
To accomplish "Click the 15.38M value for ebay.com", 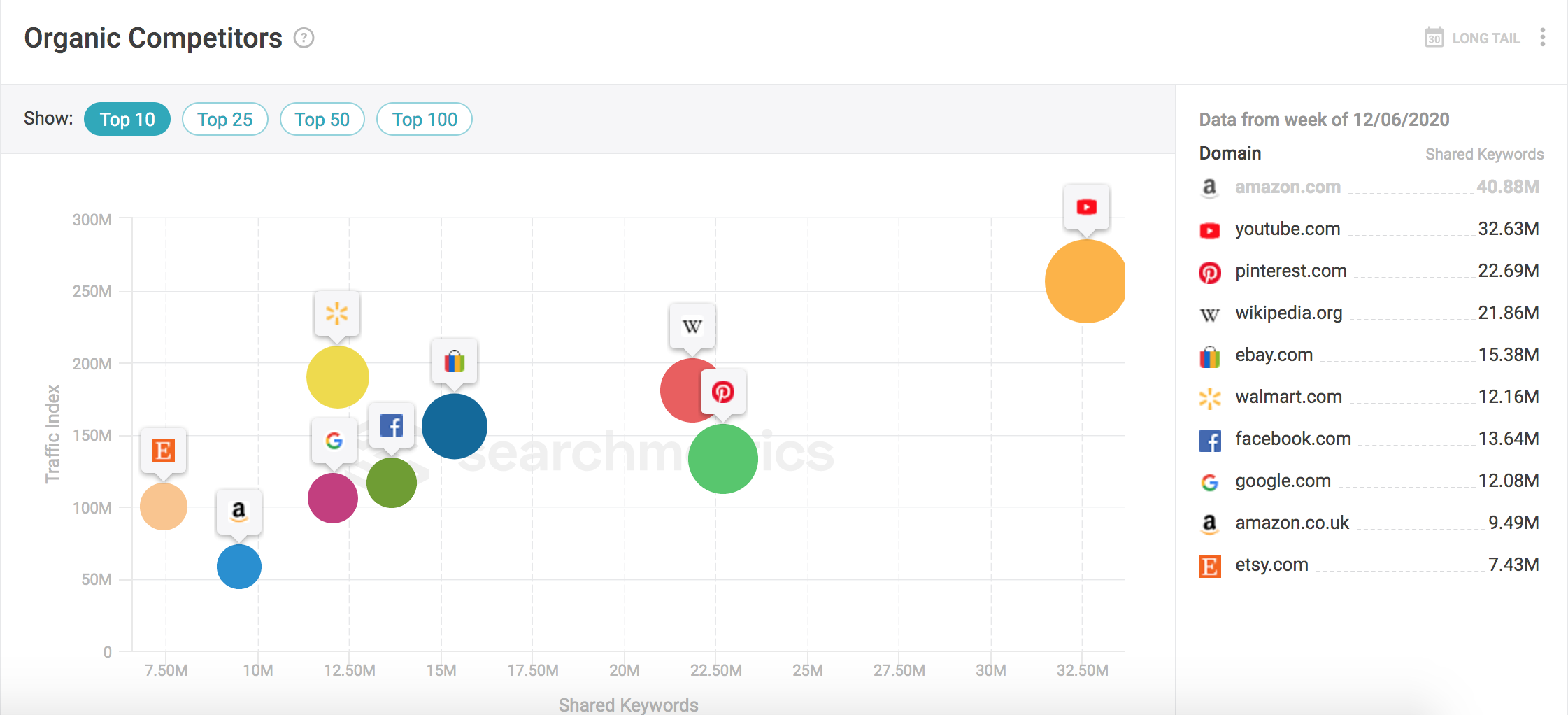I will [x=1508, y=355].
